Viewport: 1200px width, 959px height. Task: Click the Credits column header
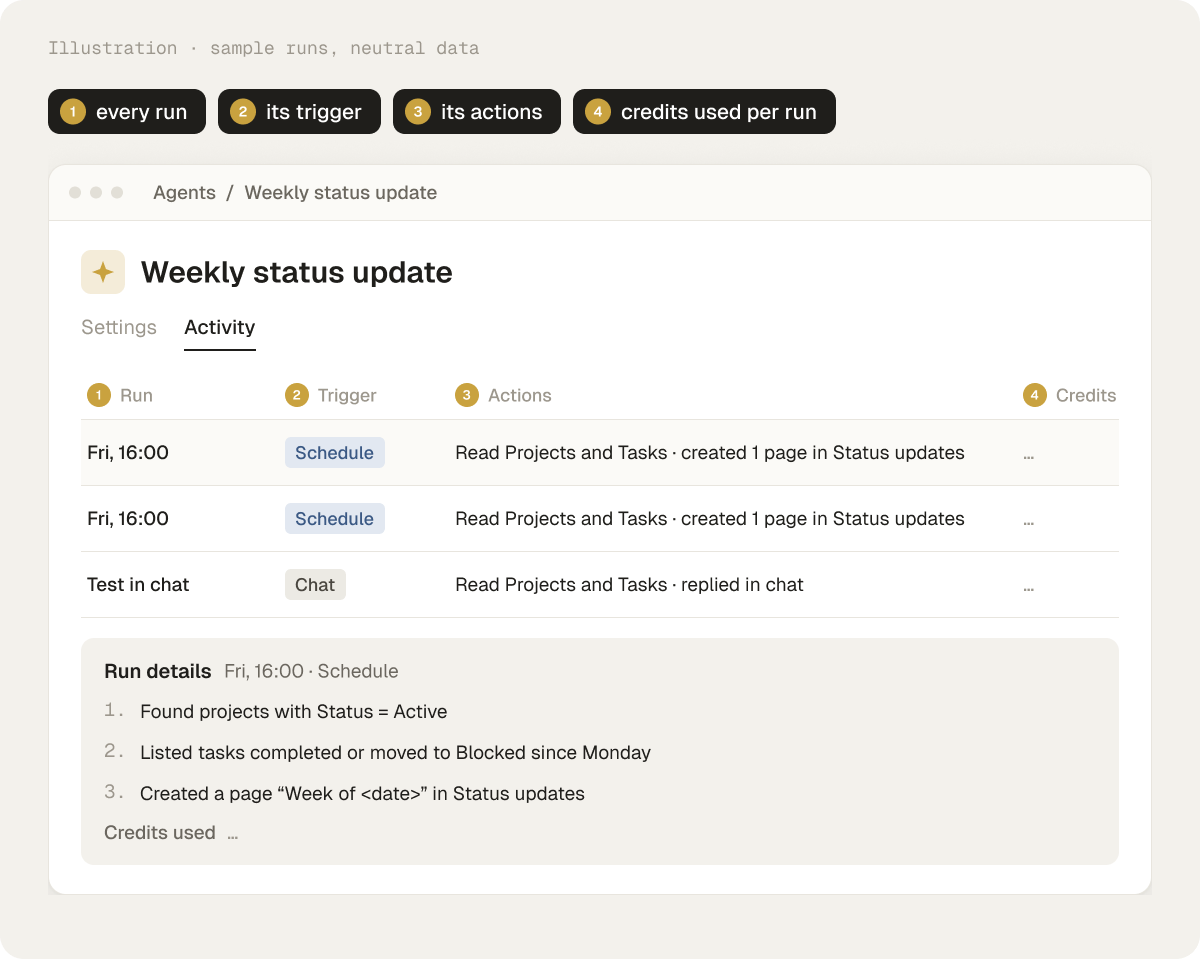click(1070, 395)
